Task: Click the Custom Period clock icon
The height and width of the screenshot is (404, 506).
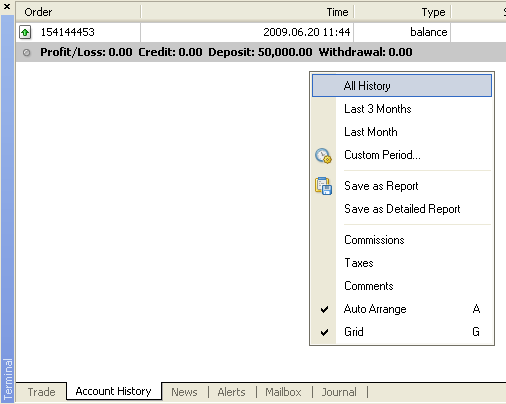Action: 323,156
